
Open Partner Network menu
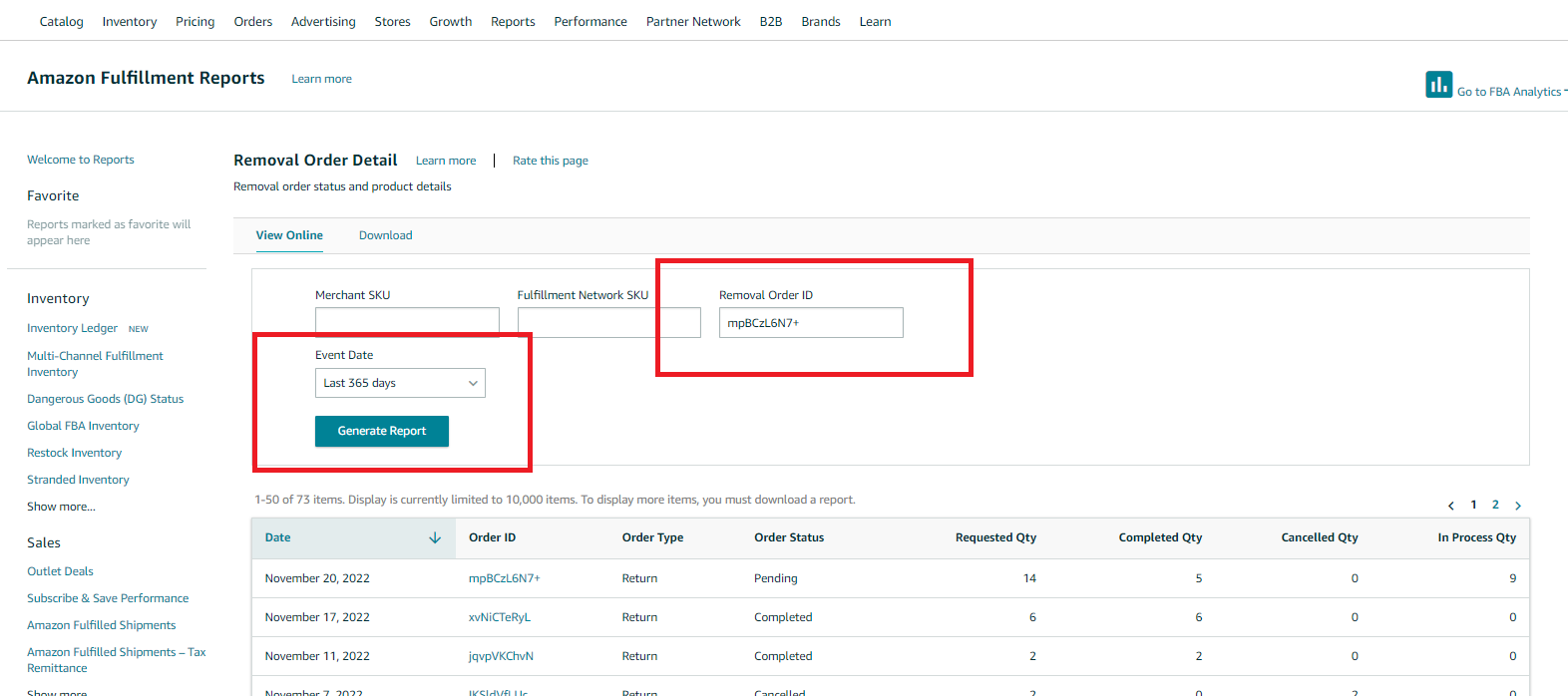coord(693,21)
